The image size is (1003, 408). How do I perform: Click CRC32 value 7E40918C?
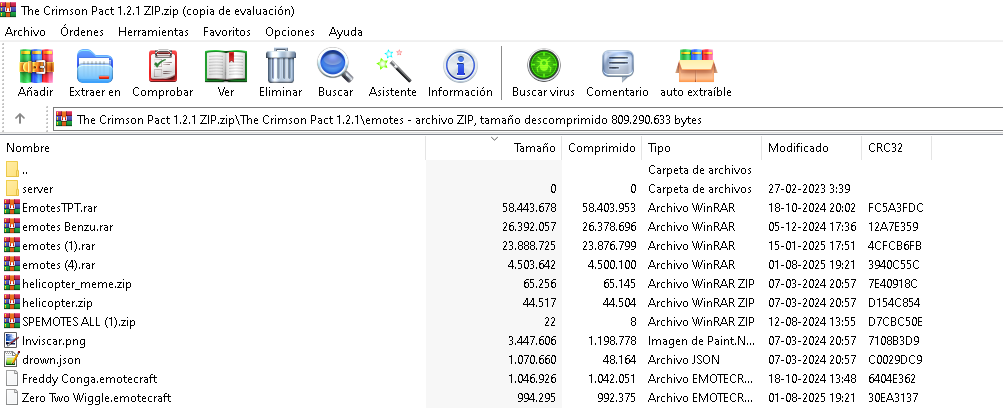coord(893,283)
